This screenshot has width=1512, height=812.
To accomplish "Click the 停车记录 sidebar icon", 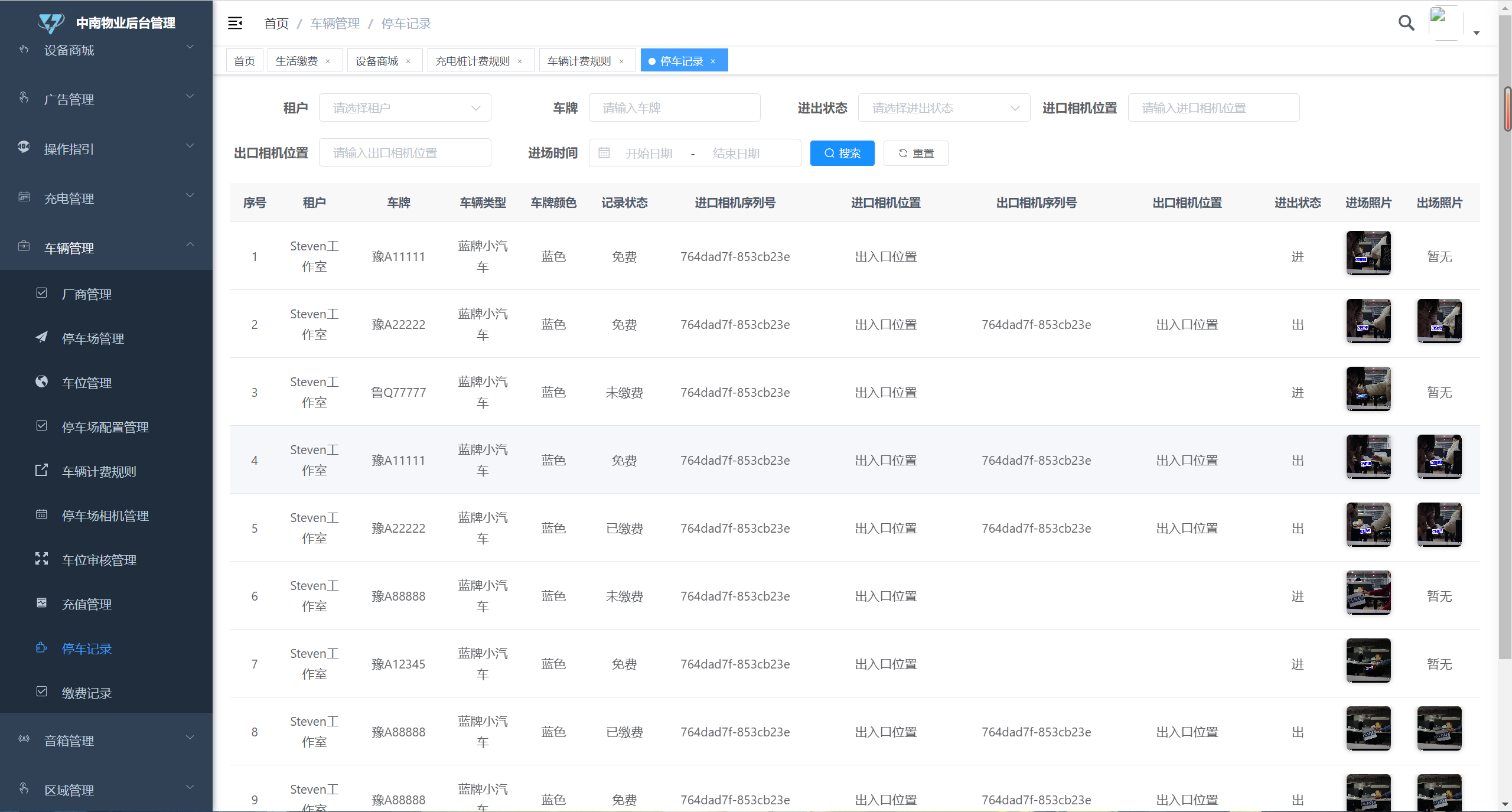I will (x=41, y=648).
